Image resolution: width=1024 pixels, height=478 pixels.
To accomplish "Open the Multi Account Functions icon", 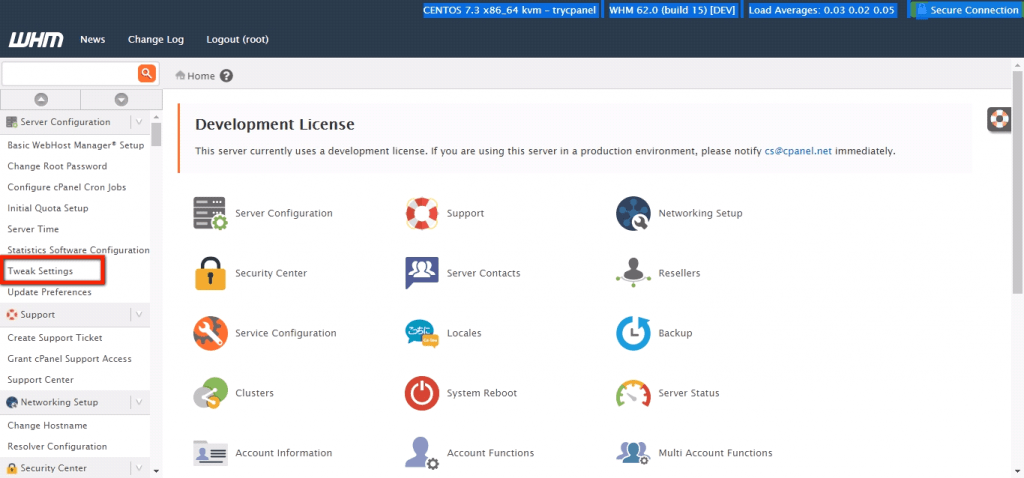I will pos(633,453).
